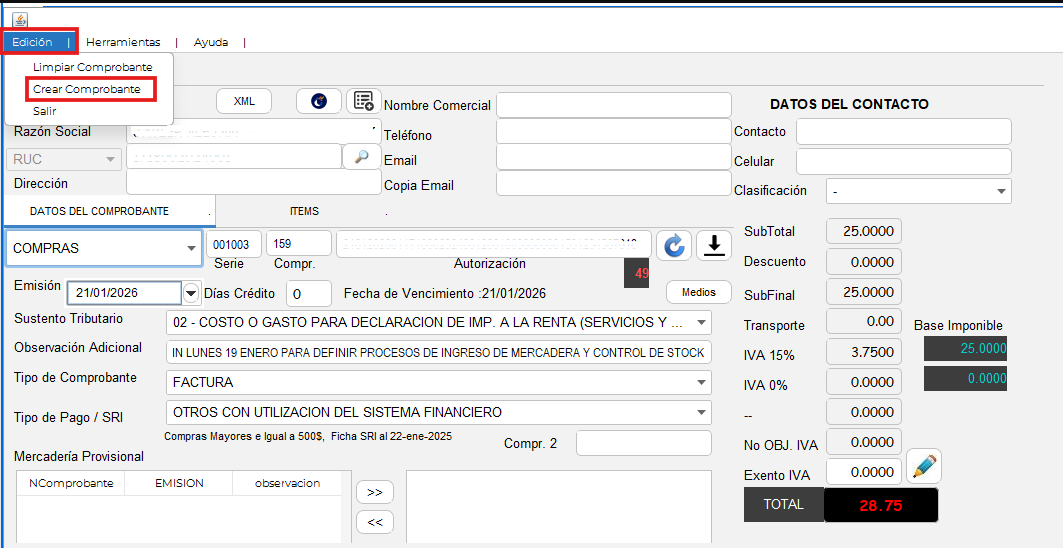Click the moon icon button
The height and width of the screenshot is (548, 1063).
pyautogui.click(x=318, y=101)
